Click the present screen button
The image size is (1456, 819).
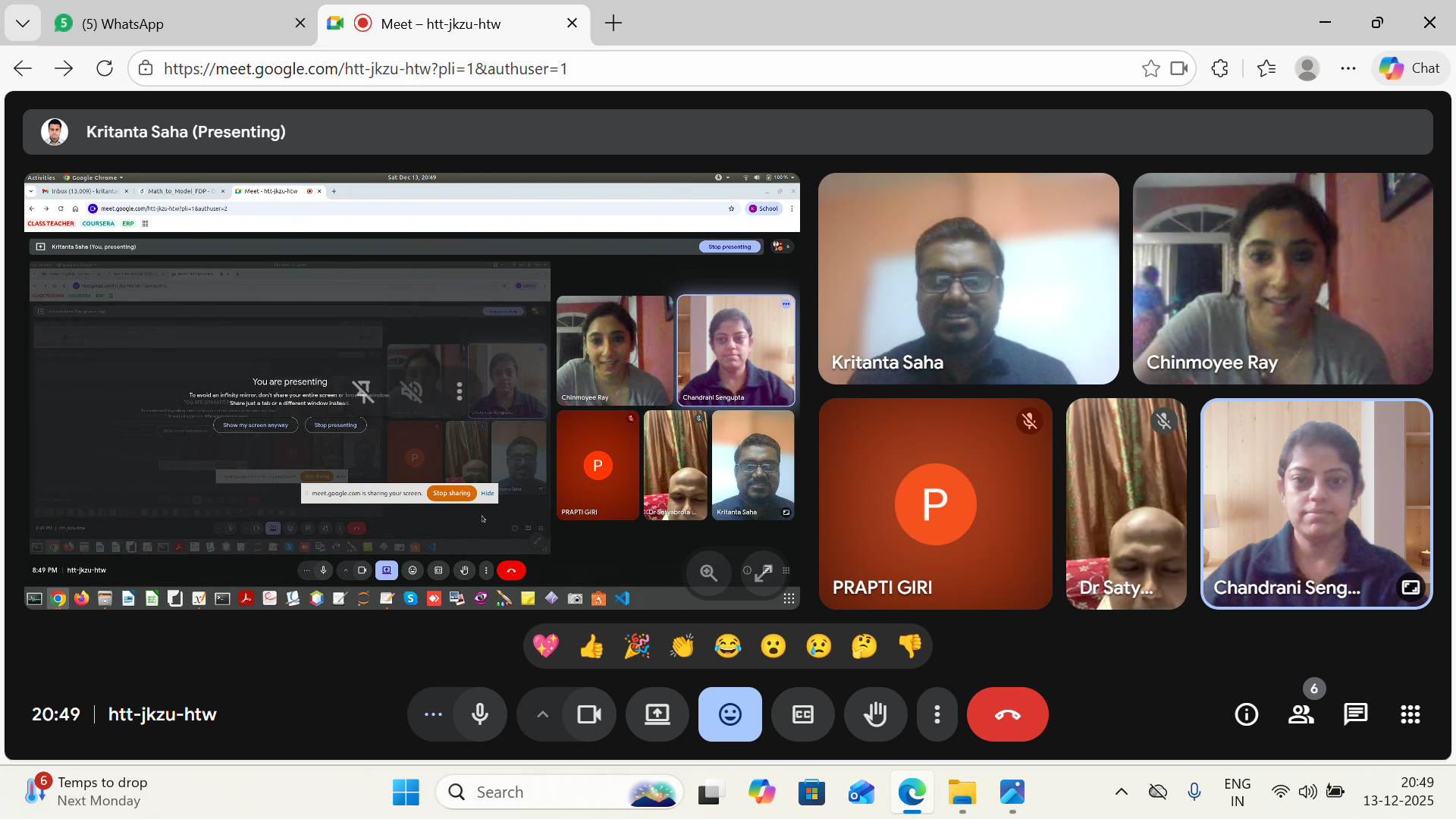tap(657, 714)
